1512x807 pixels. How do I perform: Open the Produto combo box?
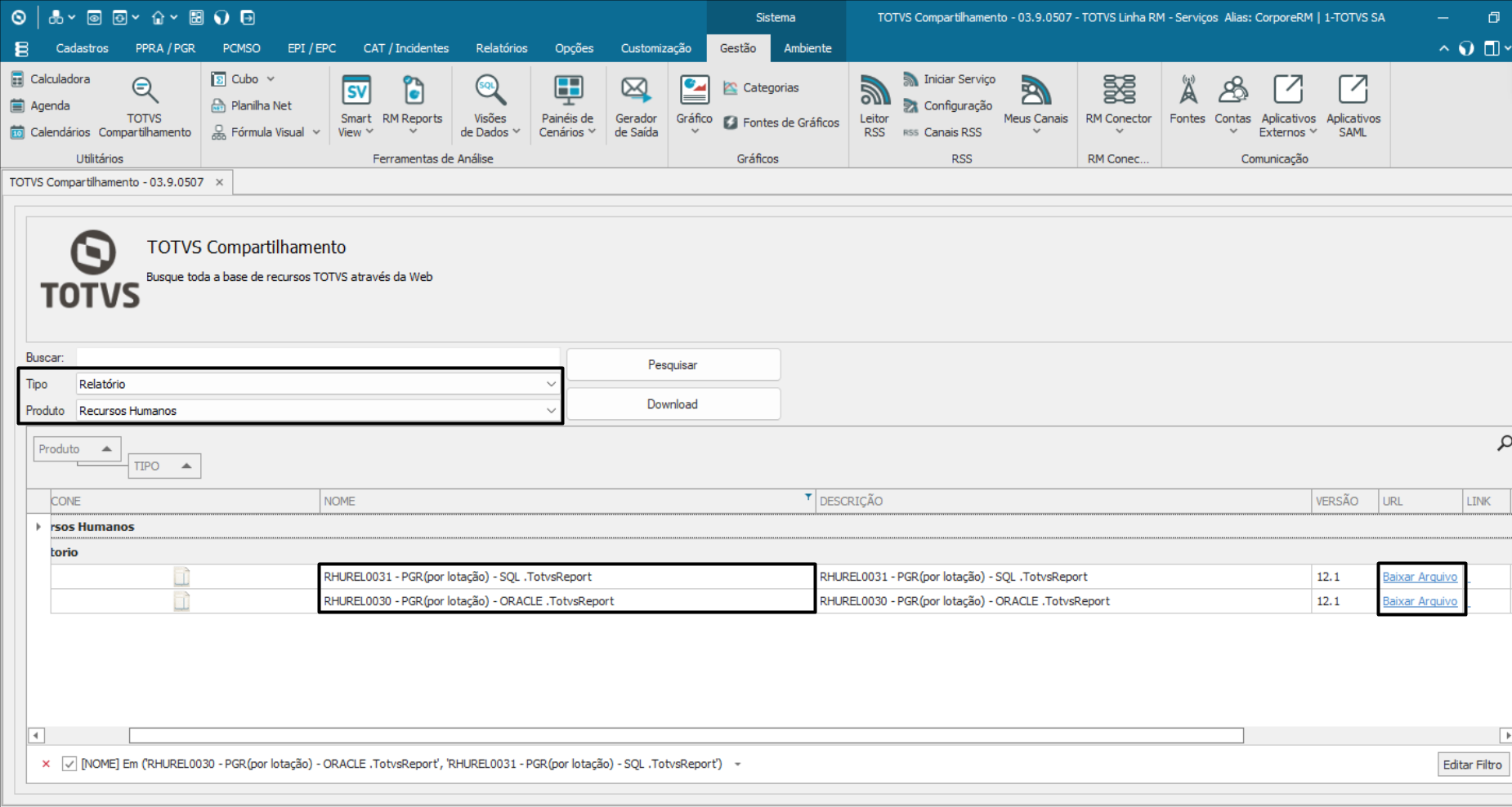pos(551,411)
